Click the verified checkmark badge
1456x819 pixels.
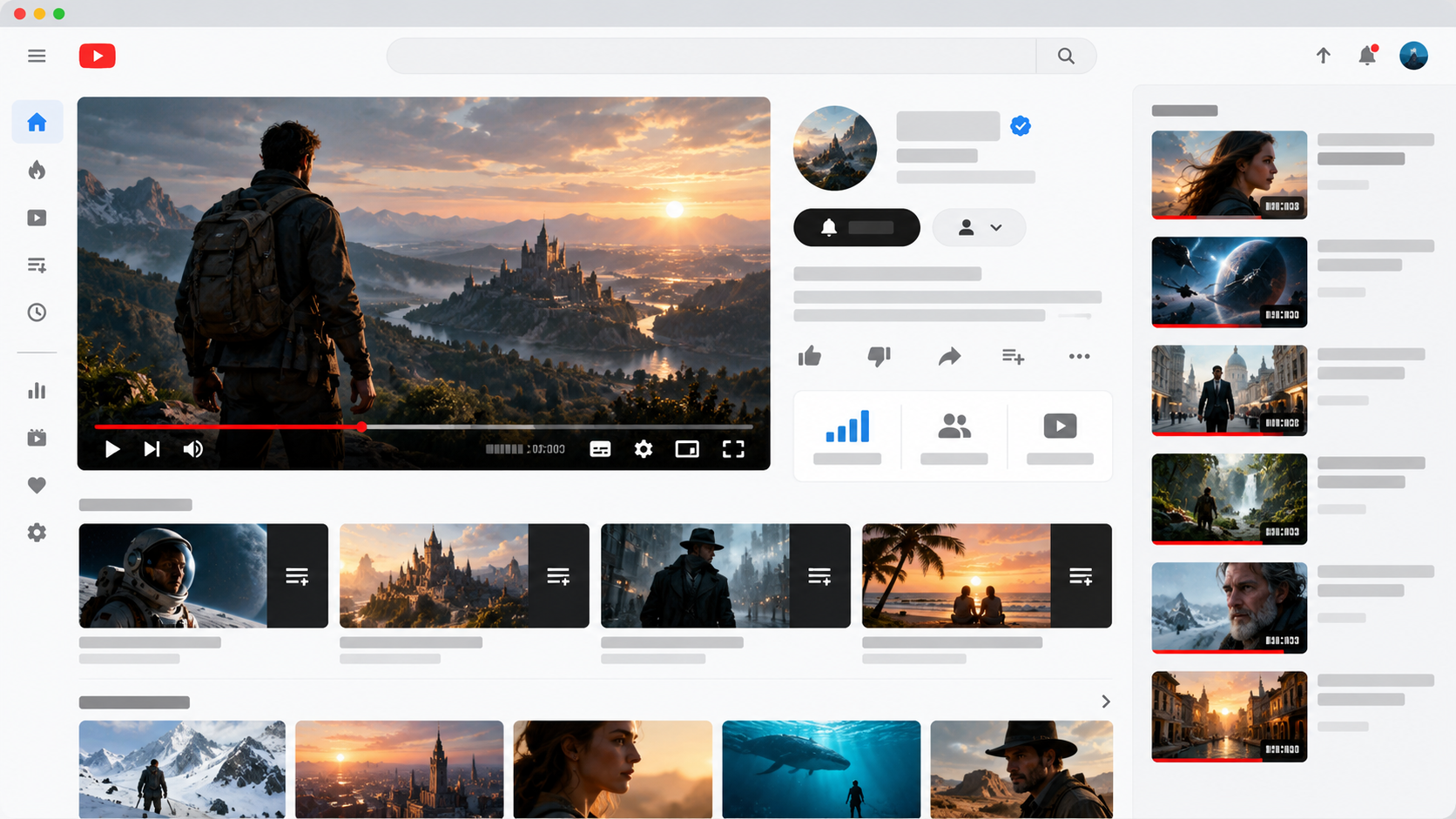1021,126
